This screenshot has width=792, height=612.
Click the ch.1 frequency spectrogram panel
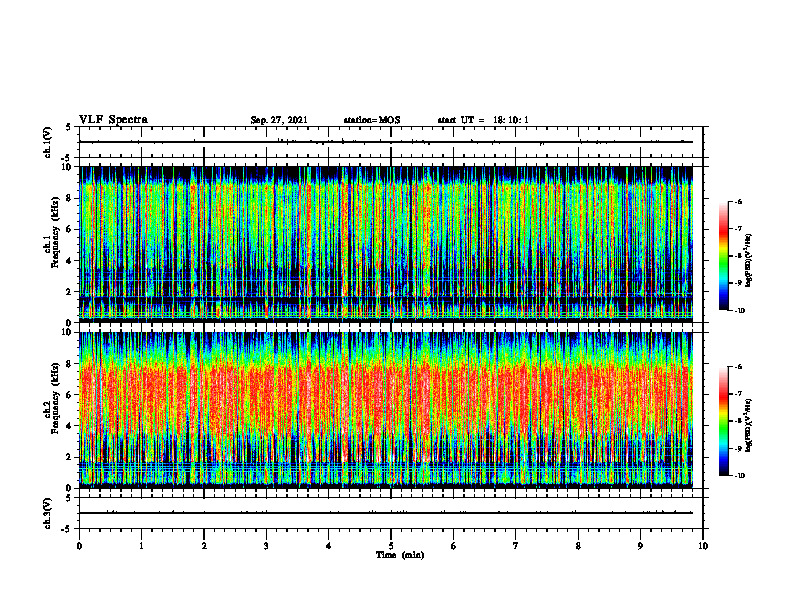coord(386,244)
